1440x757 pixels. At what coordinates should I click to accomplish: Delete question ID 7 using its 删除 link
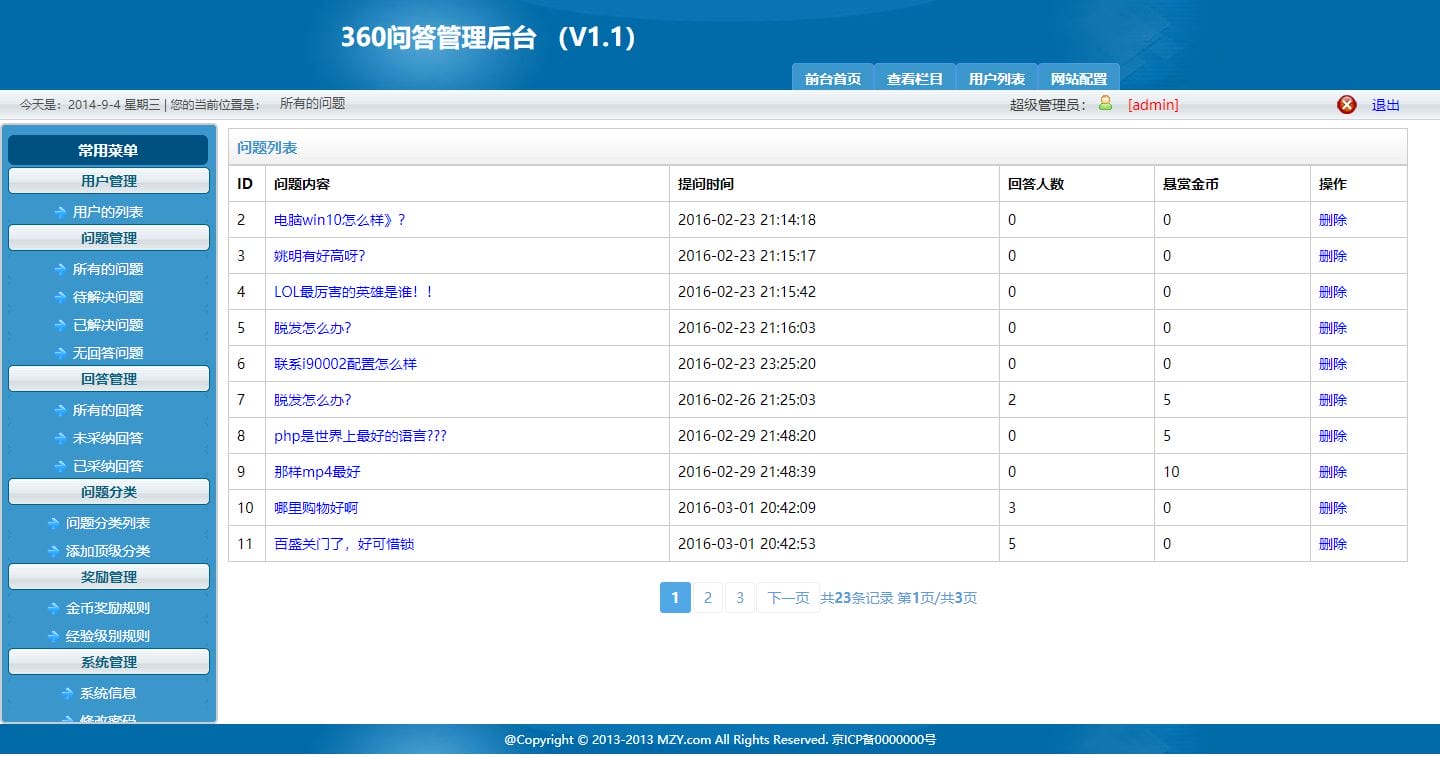click(x=1333, y=399)
